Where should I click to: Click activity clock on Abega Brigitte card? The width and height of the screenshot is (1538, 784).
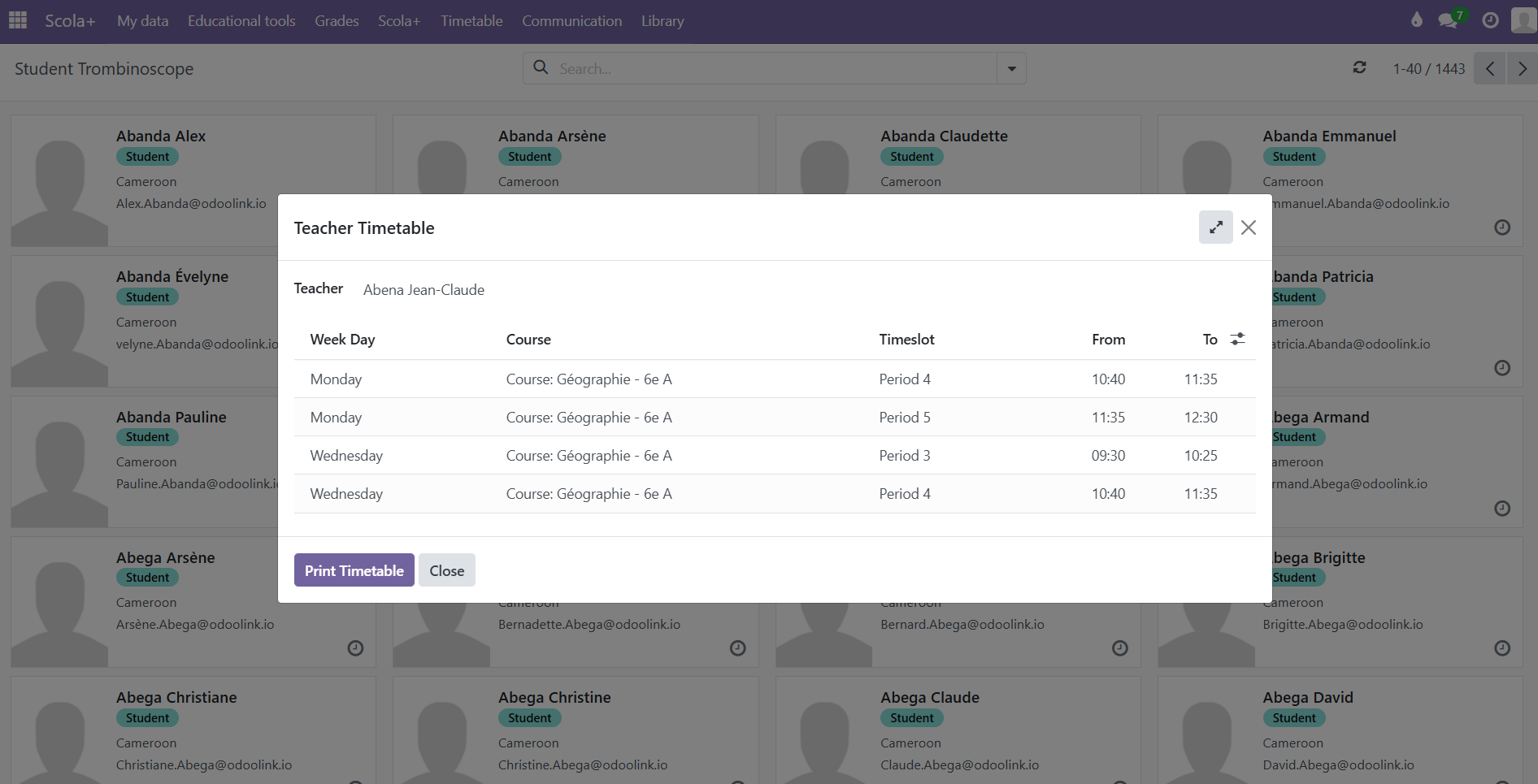pos(1502,648)
